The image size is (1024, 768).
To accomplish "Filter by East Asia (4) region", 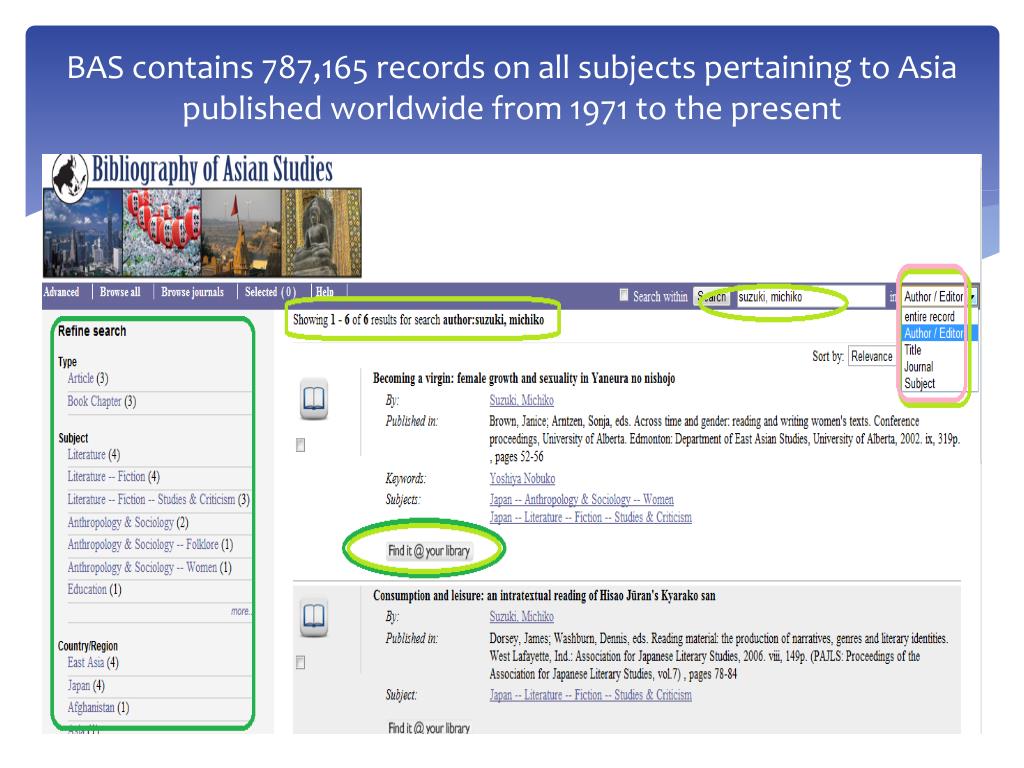I will pos(93,663).
